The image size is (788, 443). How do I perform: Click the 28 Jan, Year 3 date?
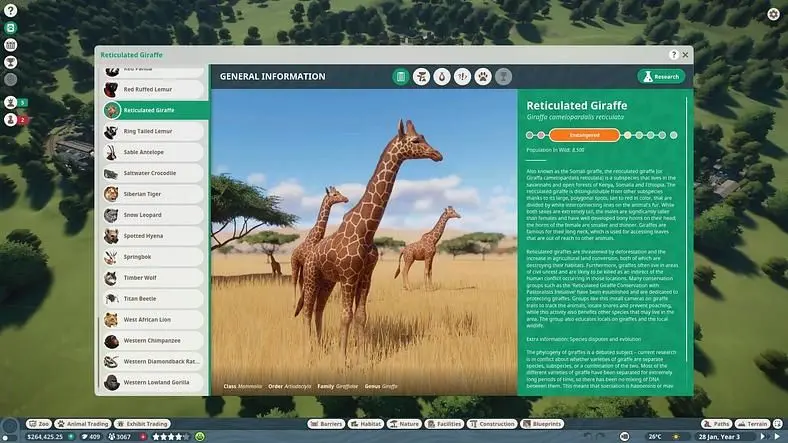[x=719, y=436]
